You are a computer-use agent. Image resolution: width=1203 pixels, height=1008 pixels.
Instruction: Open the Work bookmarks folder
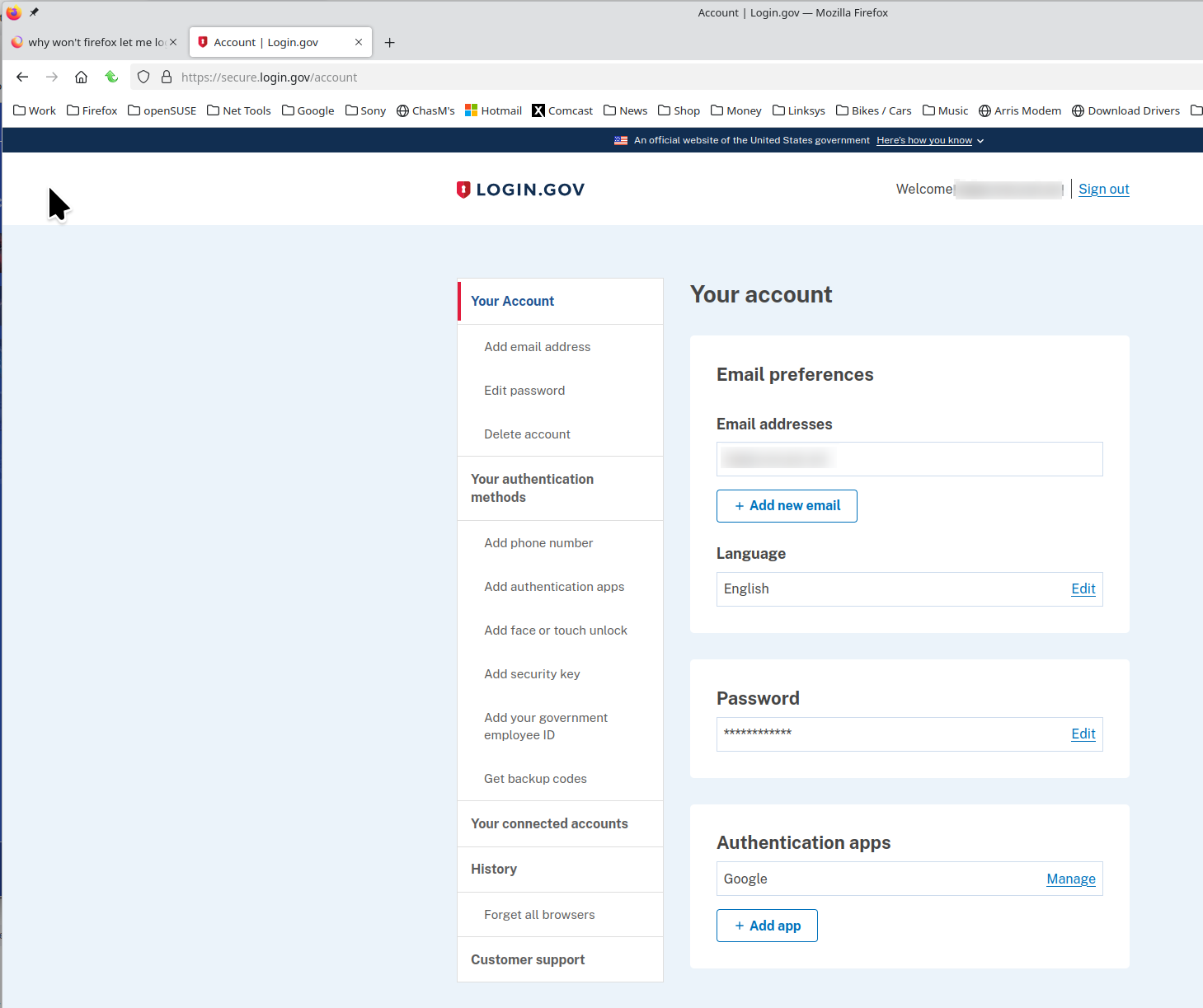click(35, 110)
